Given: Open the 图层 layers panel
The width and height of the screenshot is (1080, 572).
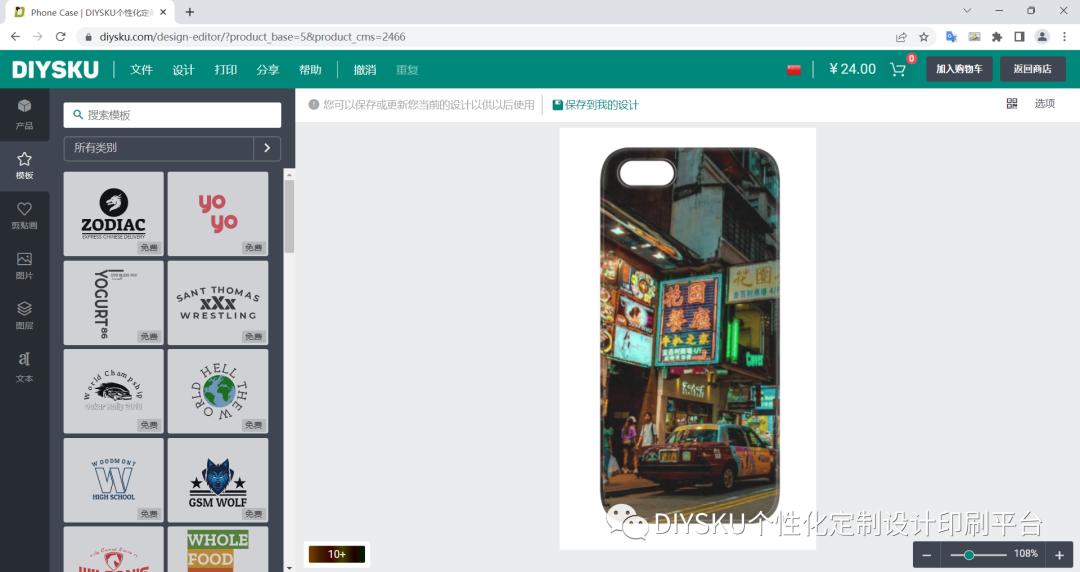Looking at the screenshot, I should click(x=24, y=315).
